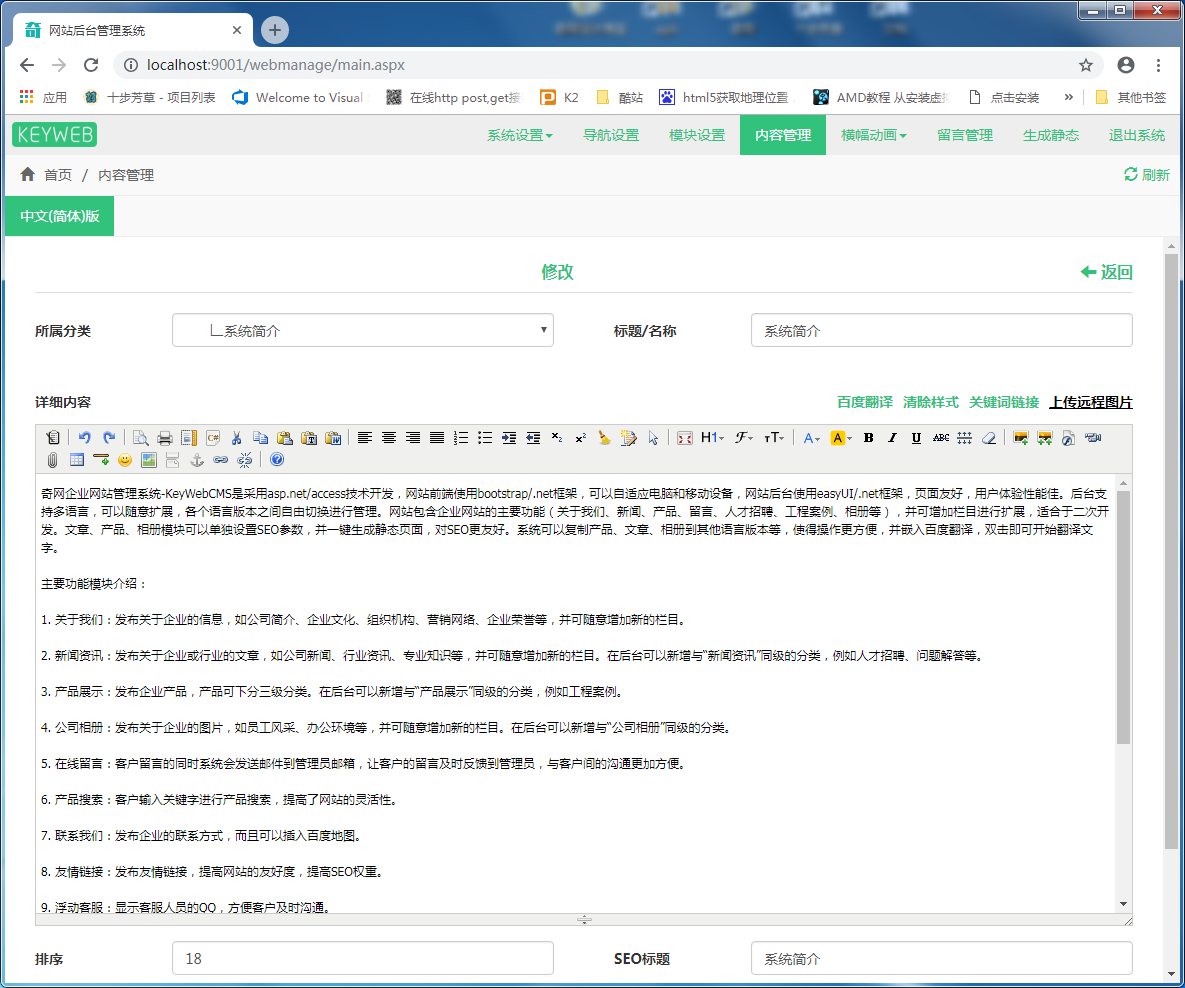Open yellow highlight color picker

click(x=841, y=438)
